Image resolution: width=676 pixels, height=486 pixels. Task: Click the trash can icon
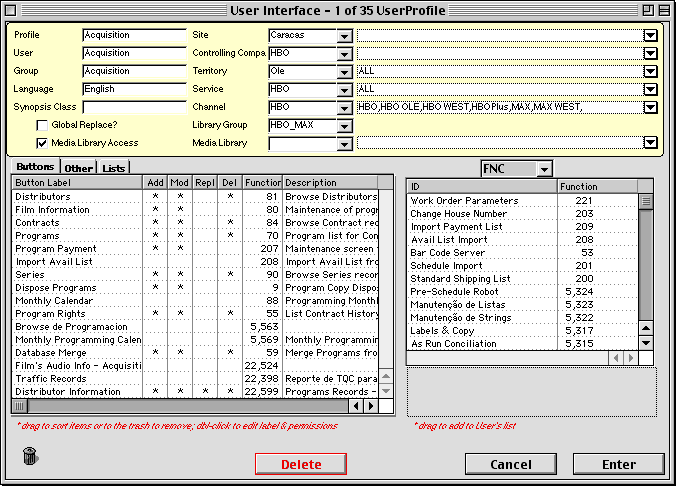(30, 456)
